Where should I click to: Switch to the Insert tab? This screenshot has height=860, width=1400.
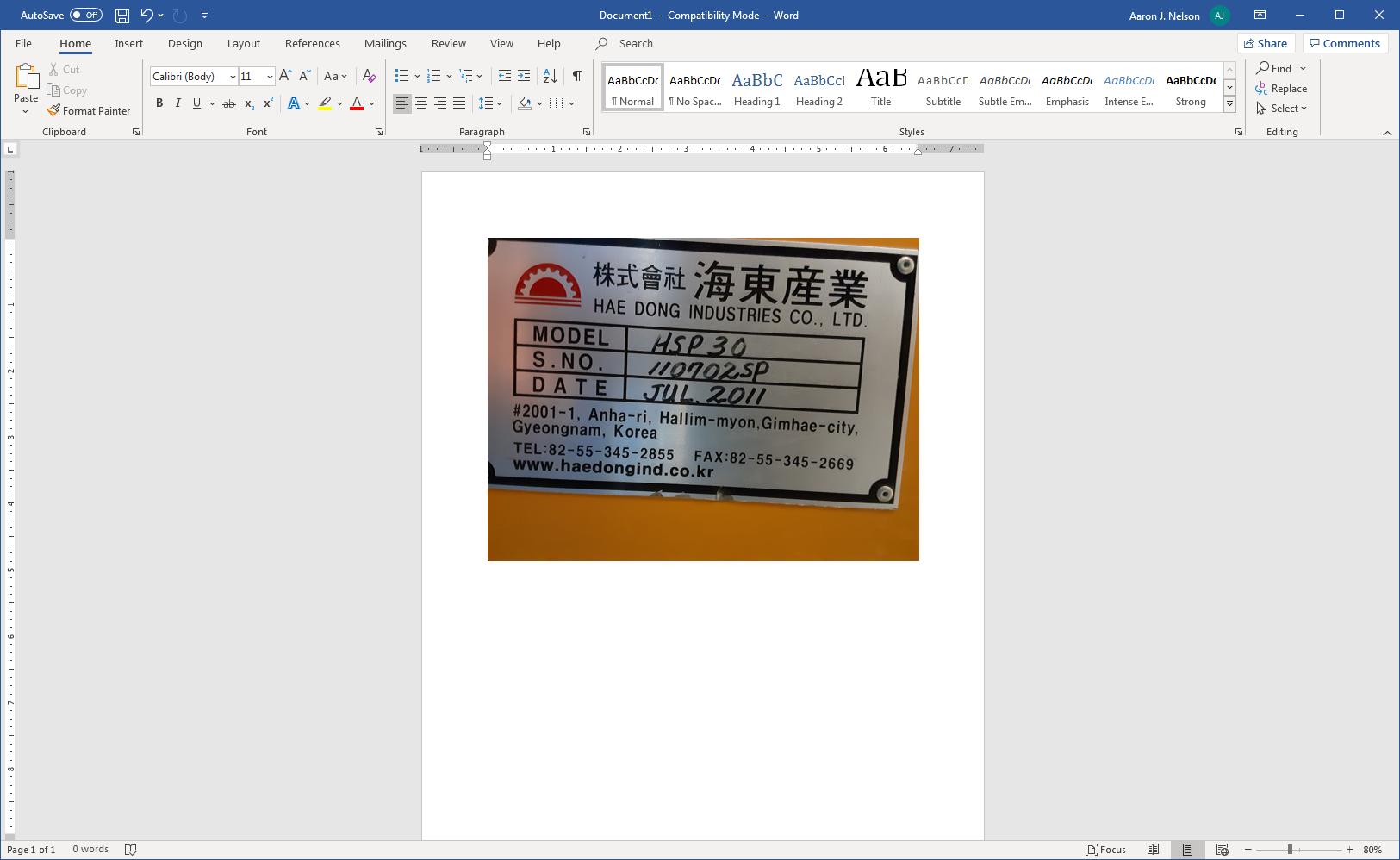click(x=129, y=43)
